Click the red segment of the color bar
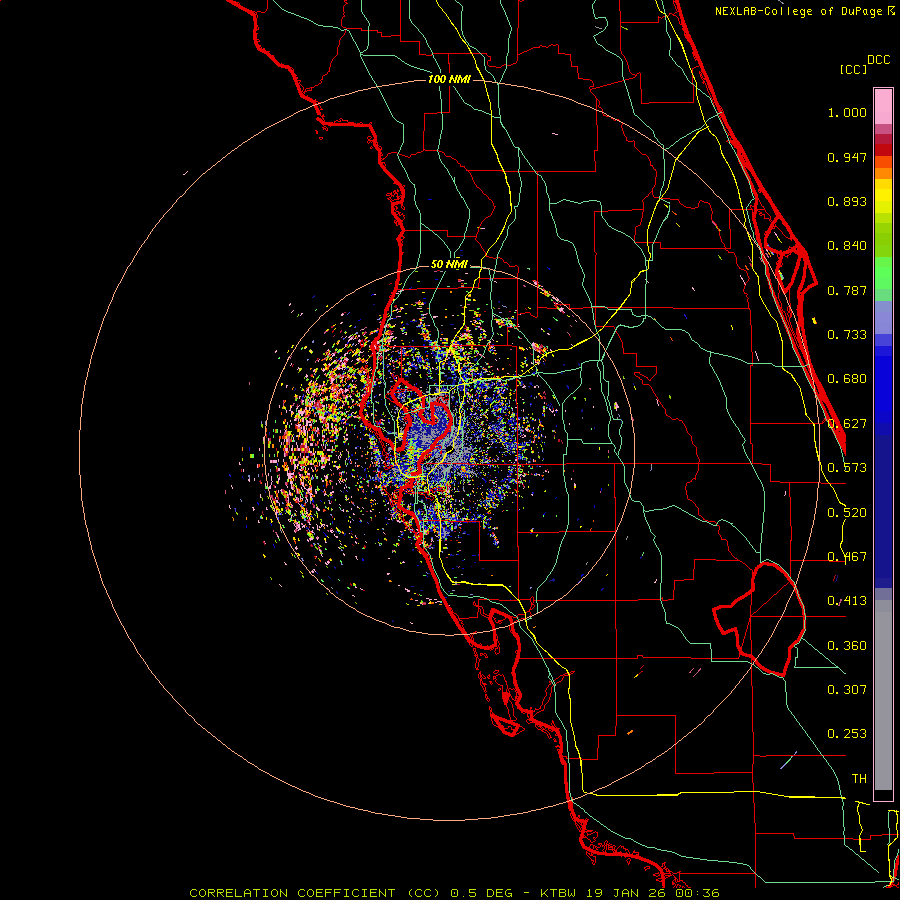Viewport: 900px width, 900px height. click(883, 150)
